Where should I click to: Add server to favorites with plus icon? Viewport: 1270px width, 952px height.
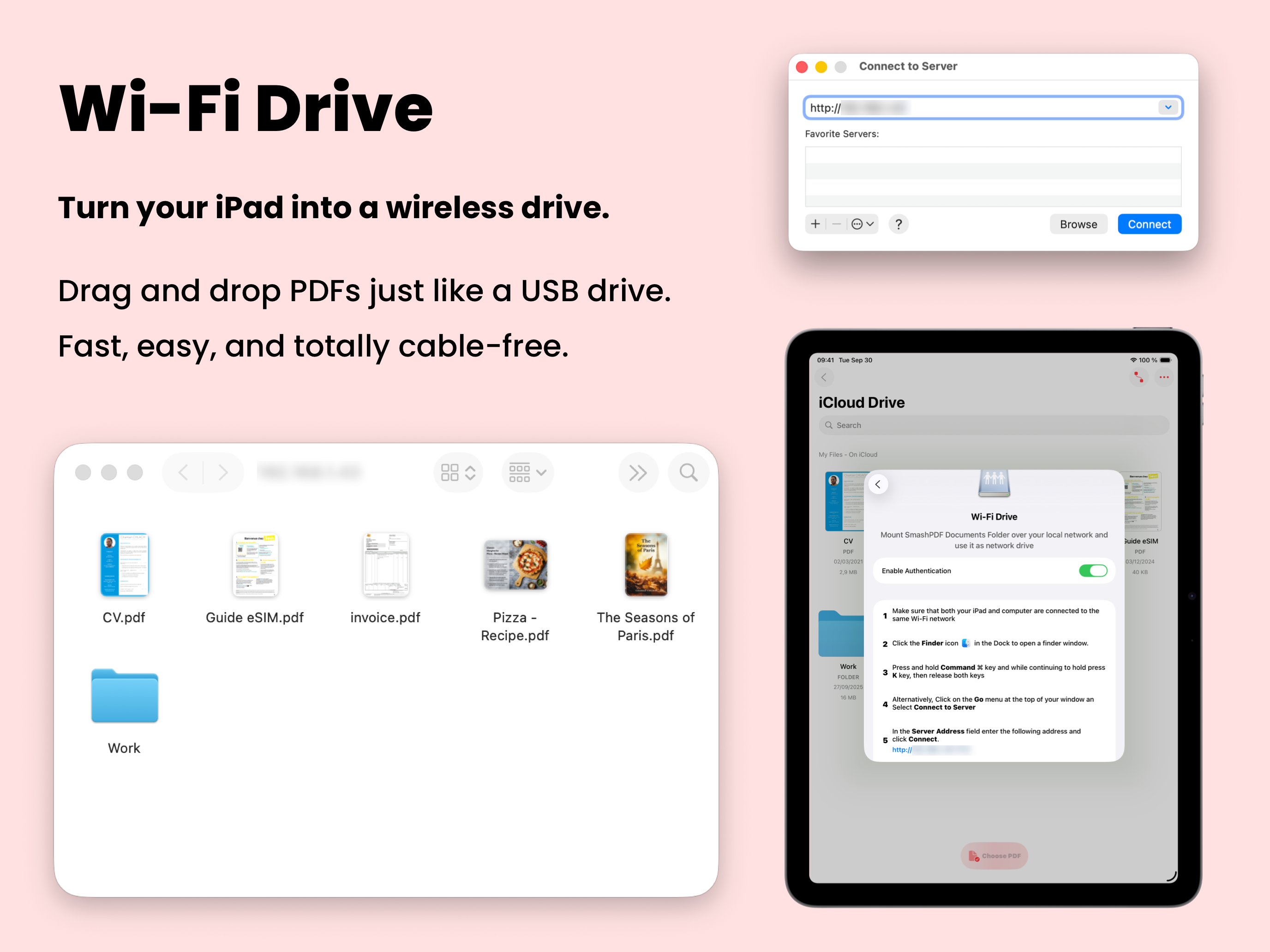coord(815,224)
